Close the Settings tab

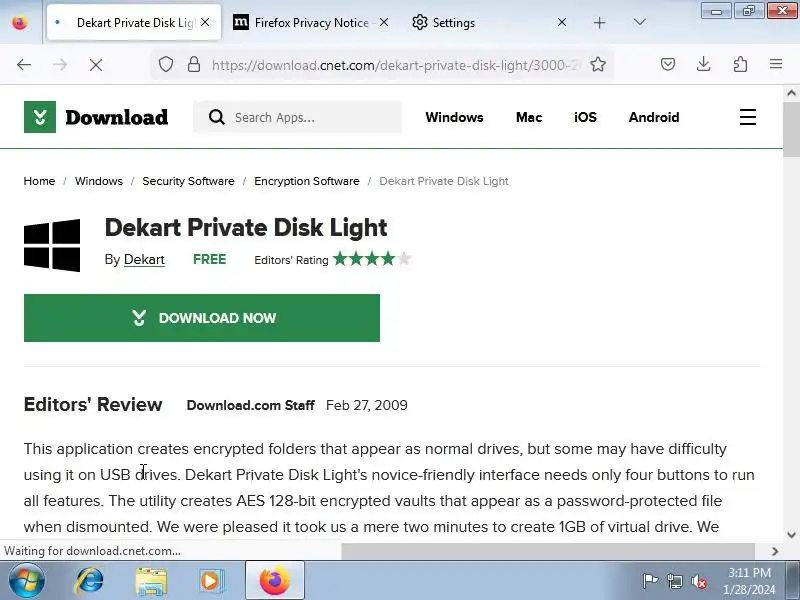click(x=562, y=22)
